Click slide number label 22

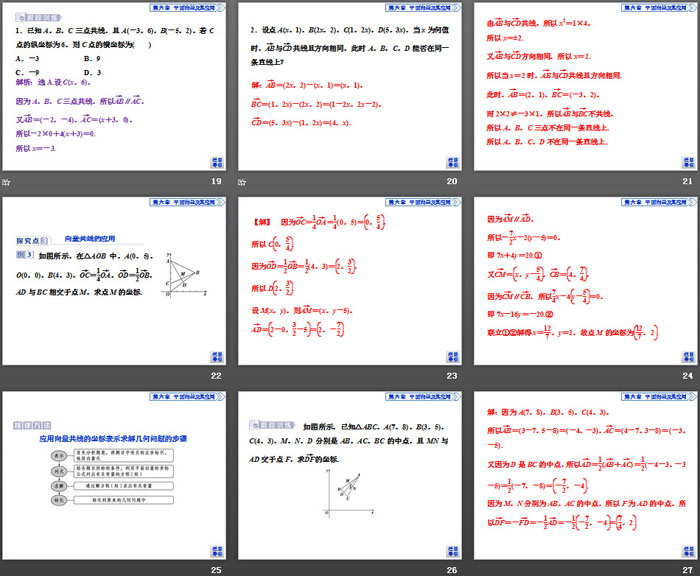[x=216, y=376]
